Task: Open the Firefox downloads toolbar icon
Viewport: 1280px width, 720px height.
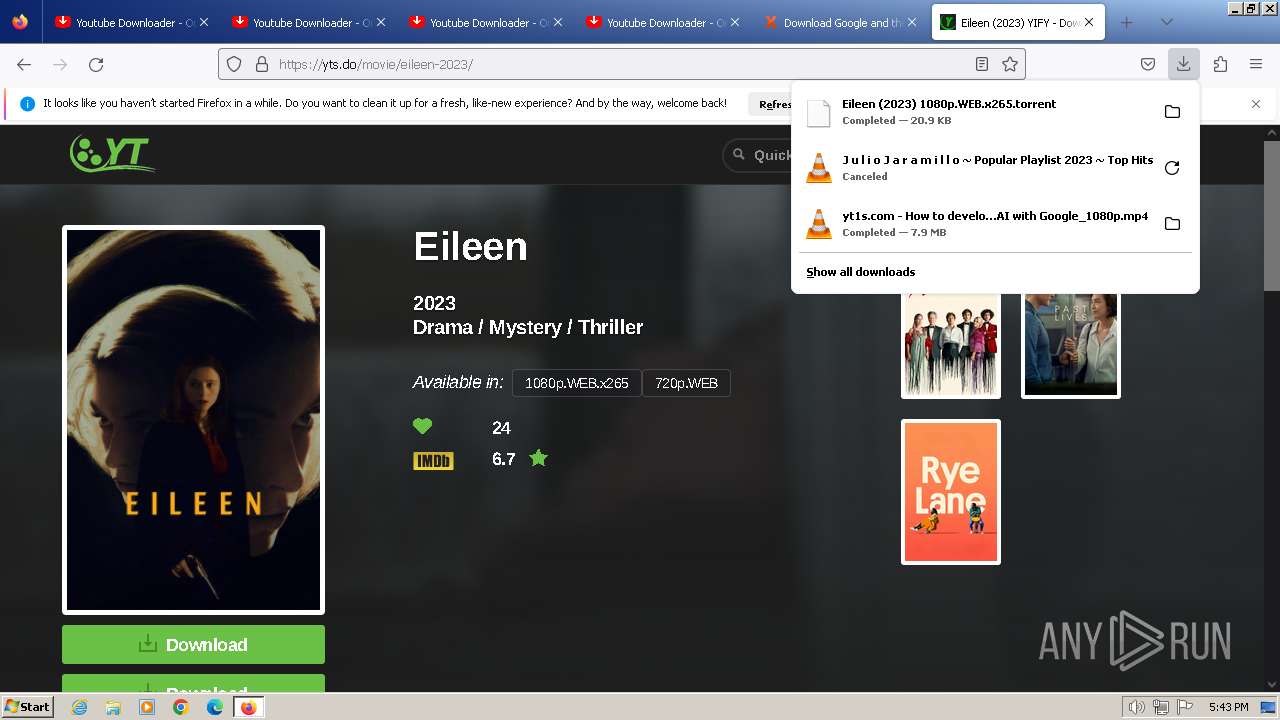Action: click(1183, 64)
